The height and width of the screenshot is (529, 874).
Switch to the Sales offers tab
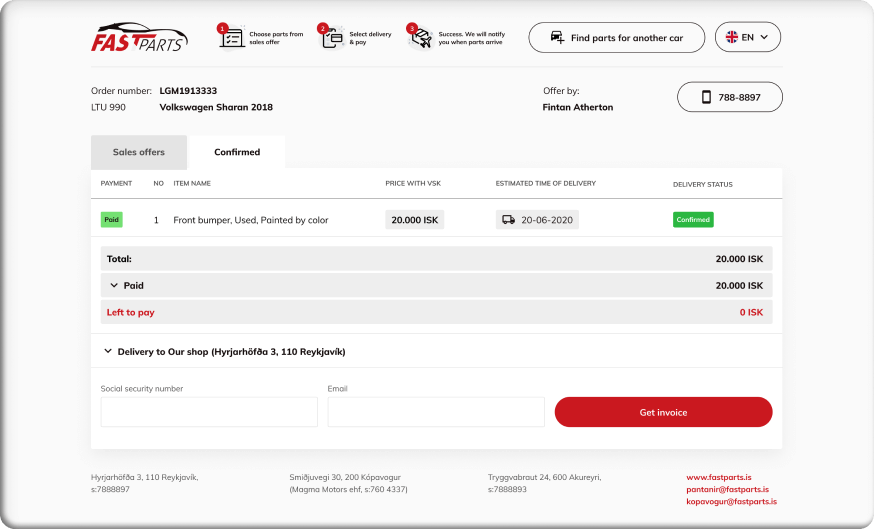click(139, 152)
